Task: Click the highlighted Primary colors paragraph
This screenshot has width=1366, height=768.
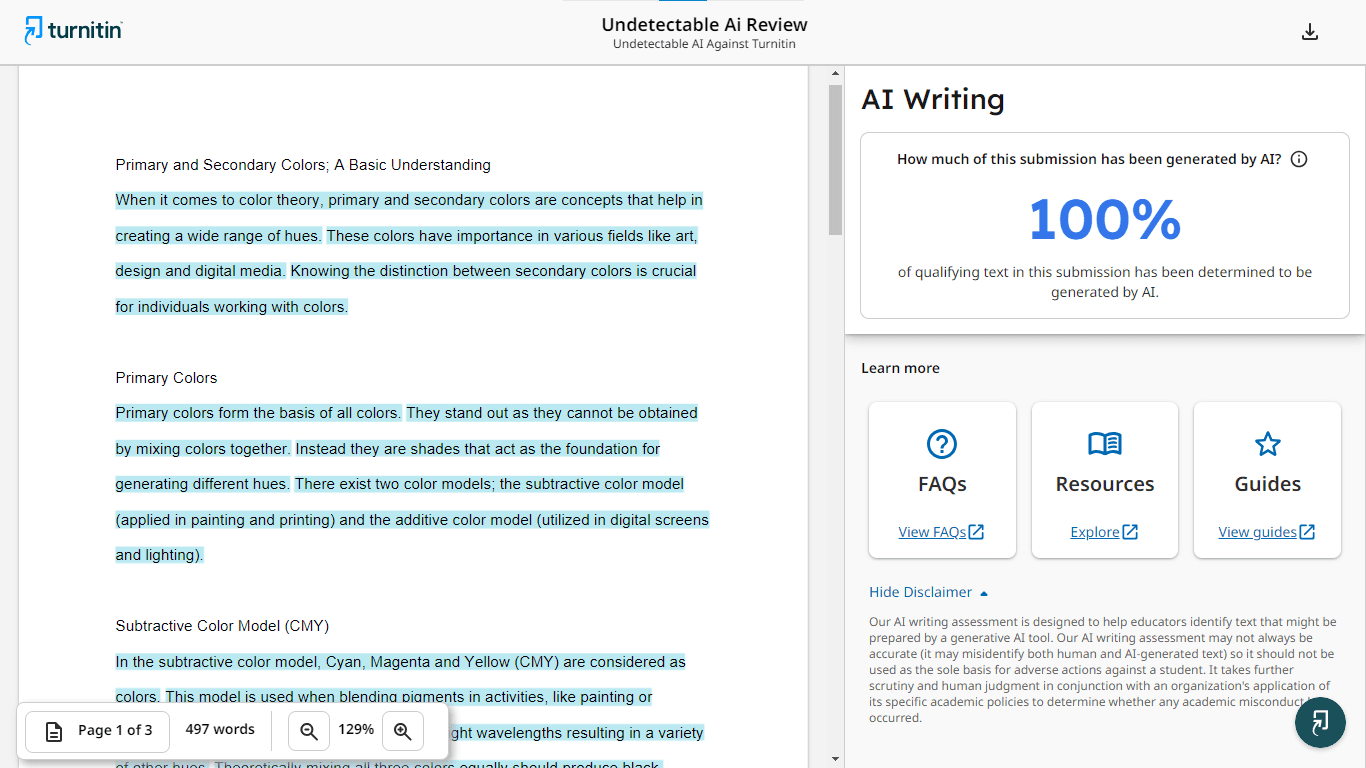Action: coord(410,484)
